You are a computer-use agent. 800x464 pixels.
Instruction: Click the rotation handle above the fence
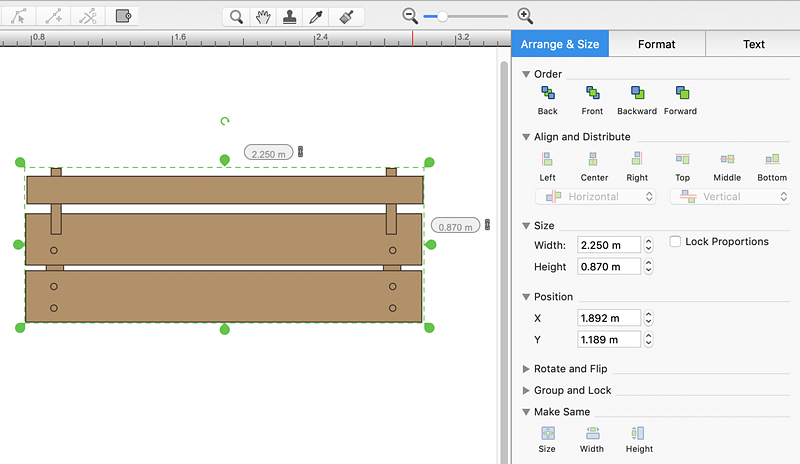click(224, 121)
